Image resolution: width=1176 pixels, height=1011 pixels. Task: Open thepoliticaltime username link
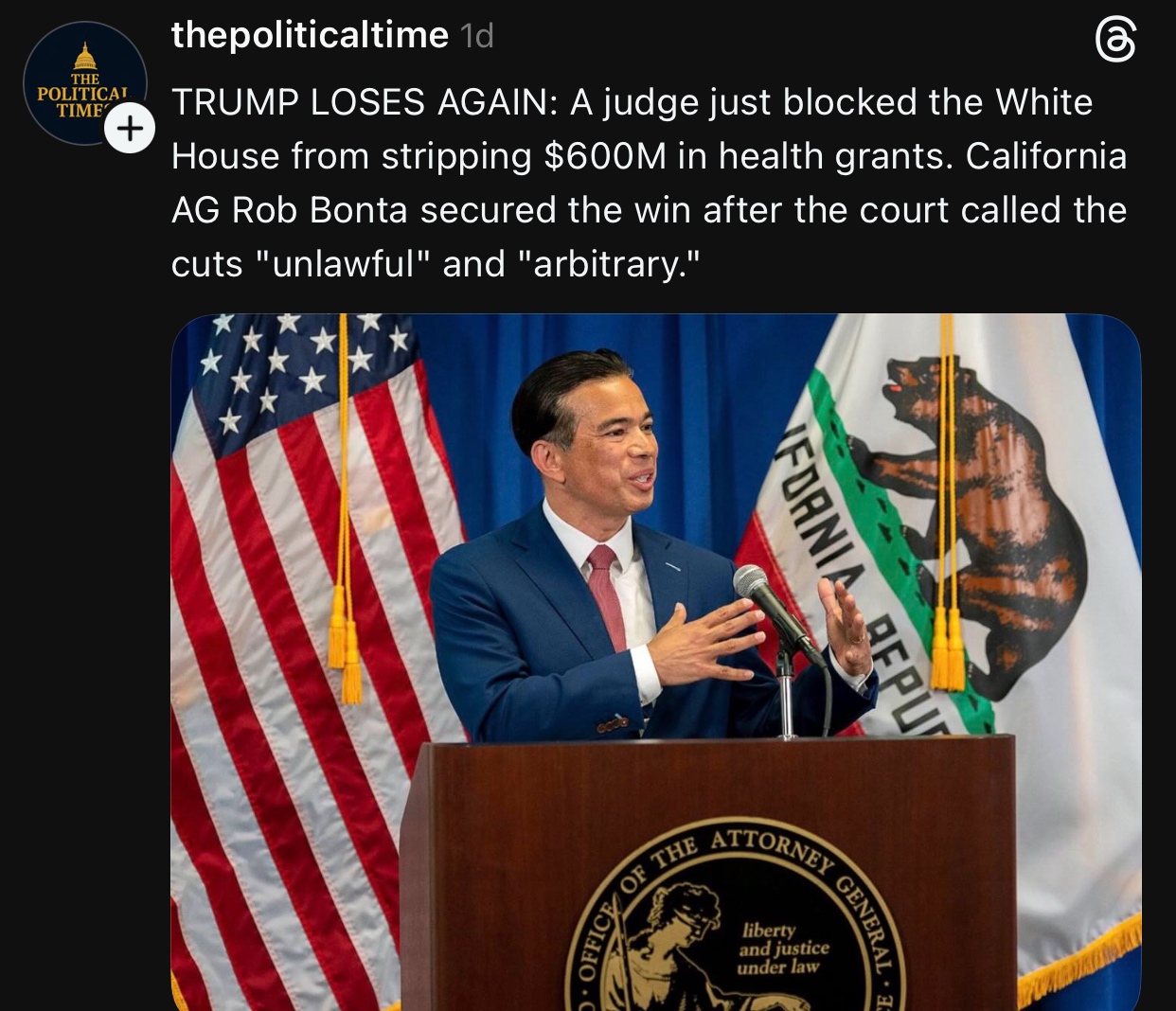point(310,35)
